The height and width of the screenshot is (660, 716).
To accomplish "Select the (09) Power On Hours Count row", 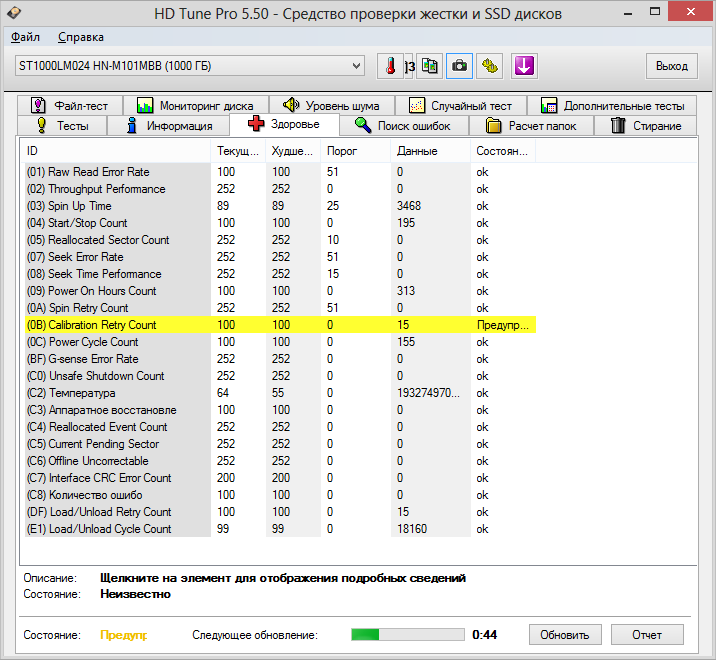I will 280,290.
